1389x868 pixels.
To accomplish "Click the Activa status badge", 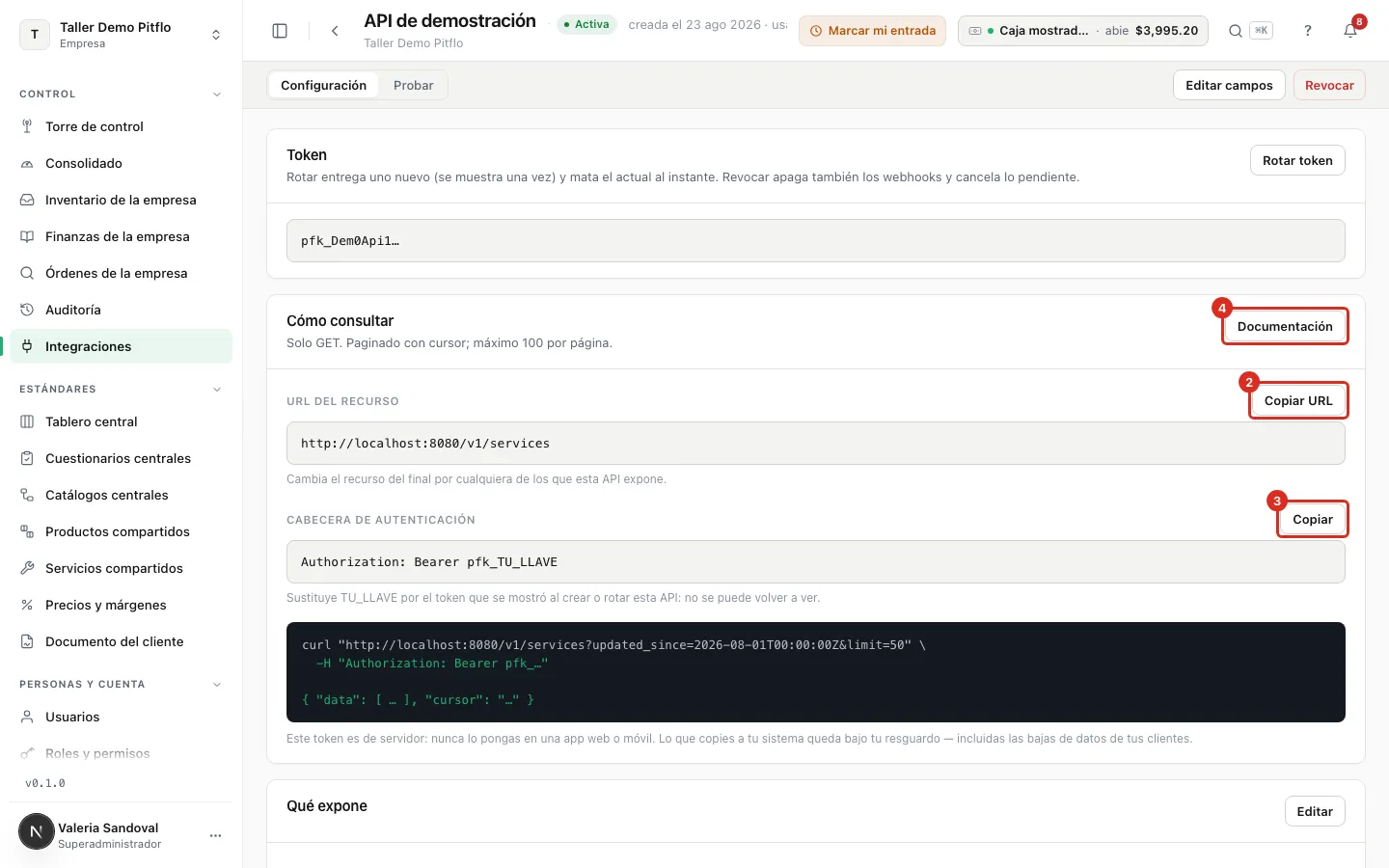I will (586, 24).
